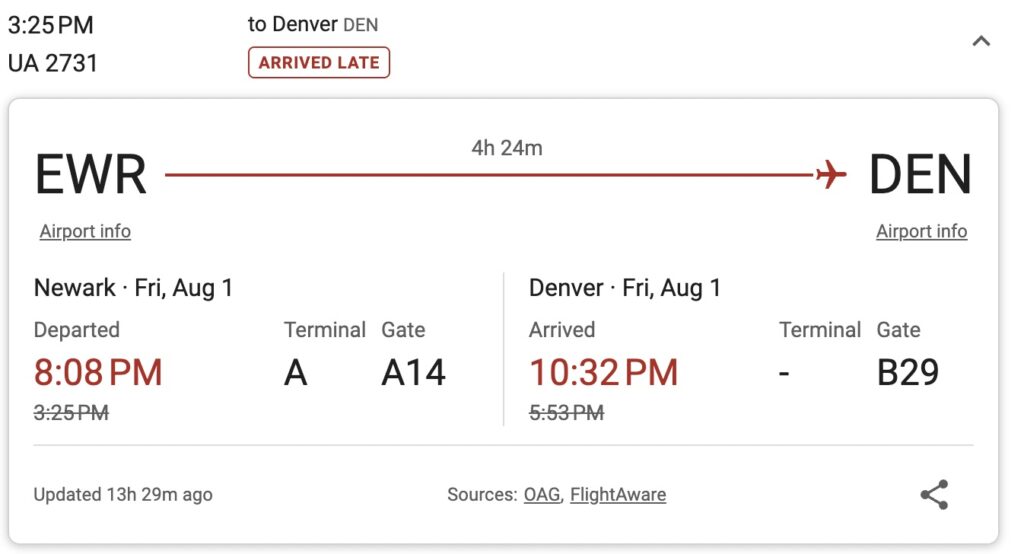Click the red airplane icon on route line
Screen dimensions: 1024x554
click(831, 174)
